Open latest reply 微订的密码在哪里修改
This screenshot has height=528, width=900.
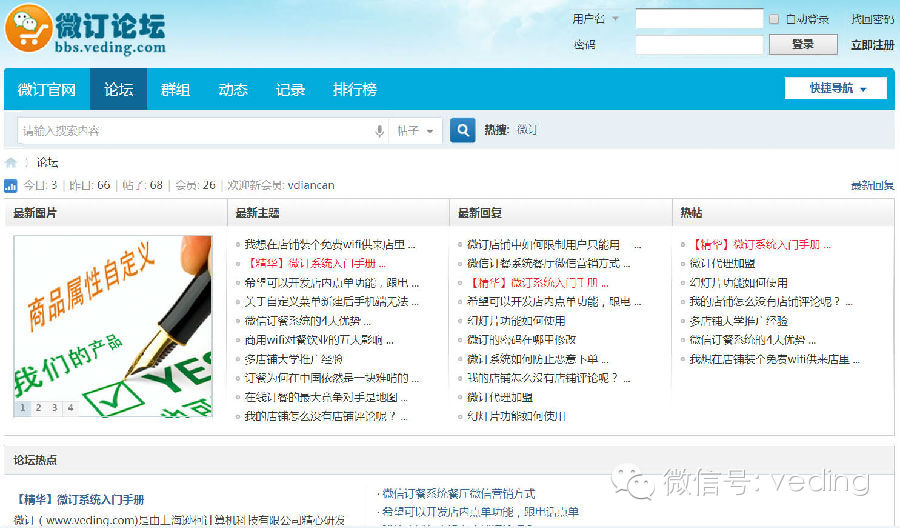pos(521,340)
